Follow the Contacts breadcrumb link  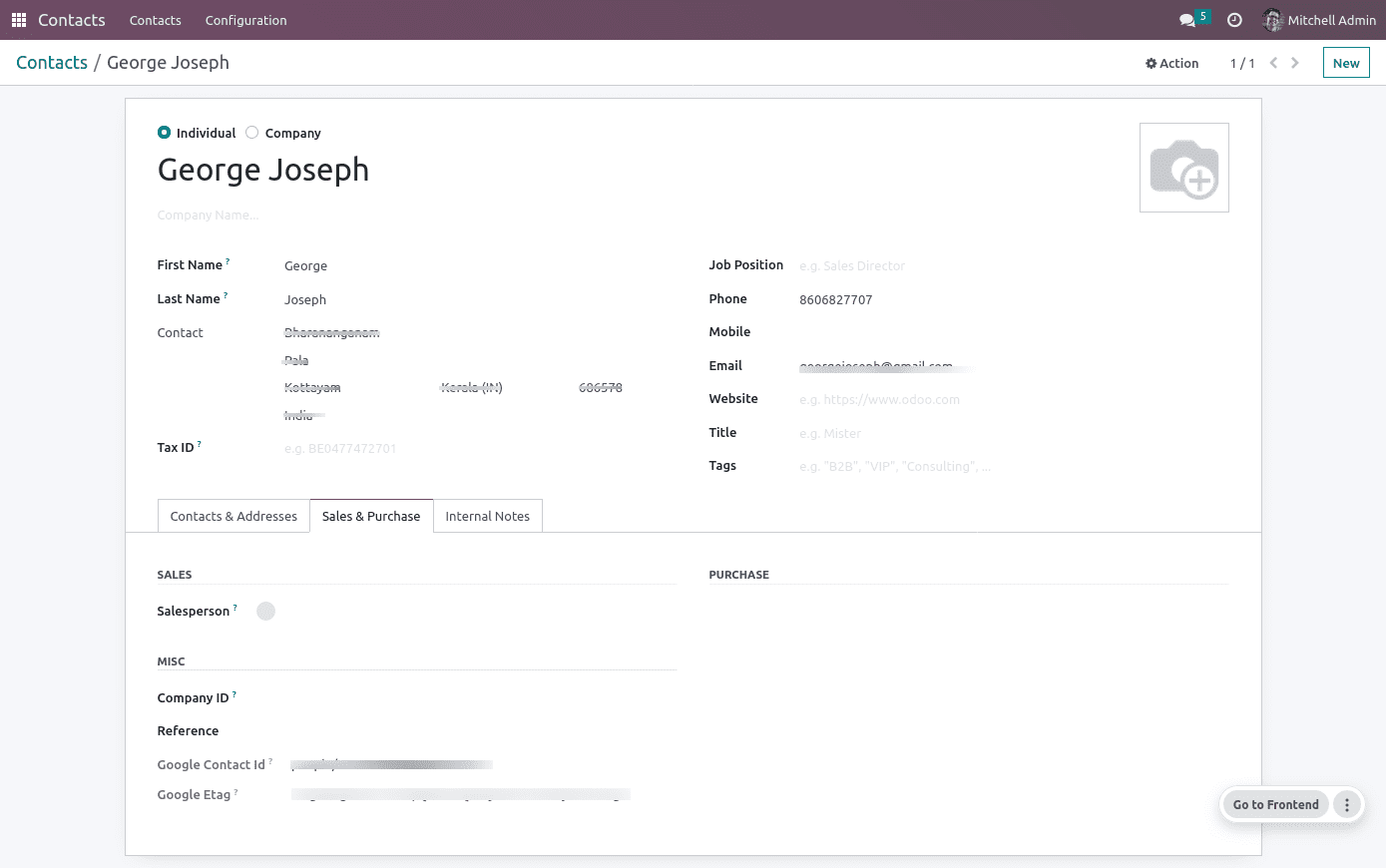pyautogui.click(x=52, y=62)
